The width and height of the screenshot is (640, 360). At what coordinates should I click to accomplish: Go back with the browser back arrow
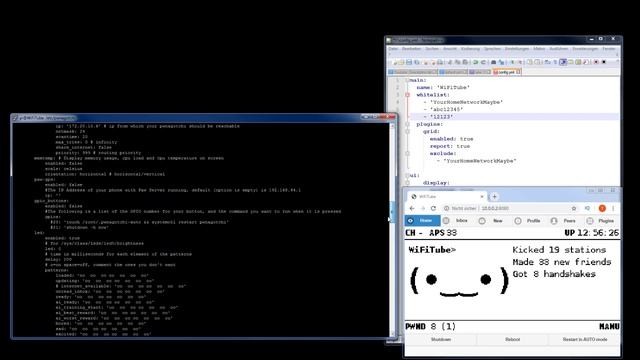[x=412, y=208]
